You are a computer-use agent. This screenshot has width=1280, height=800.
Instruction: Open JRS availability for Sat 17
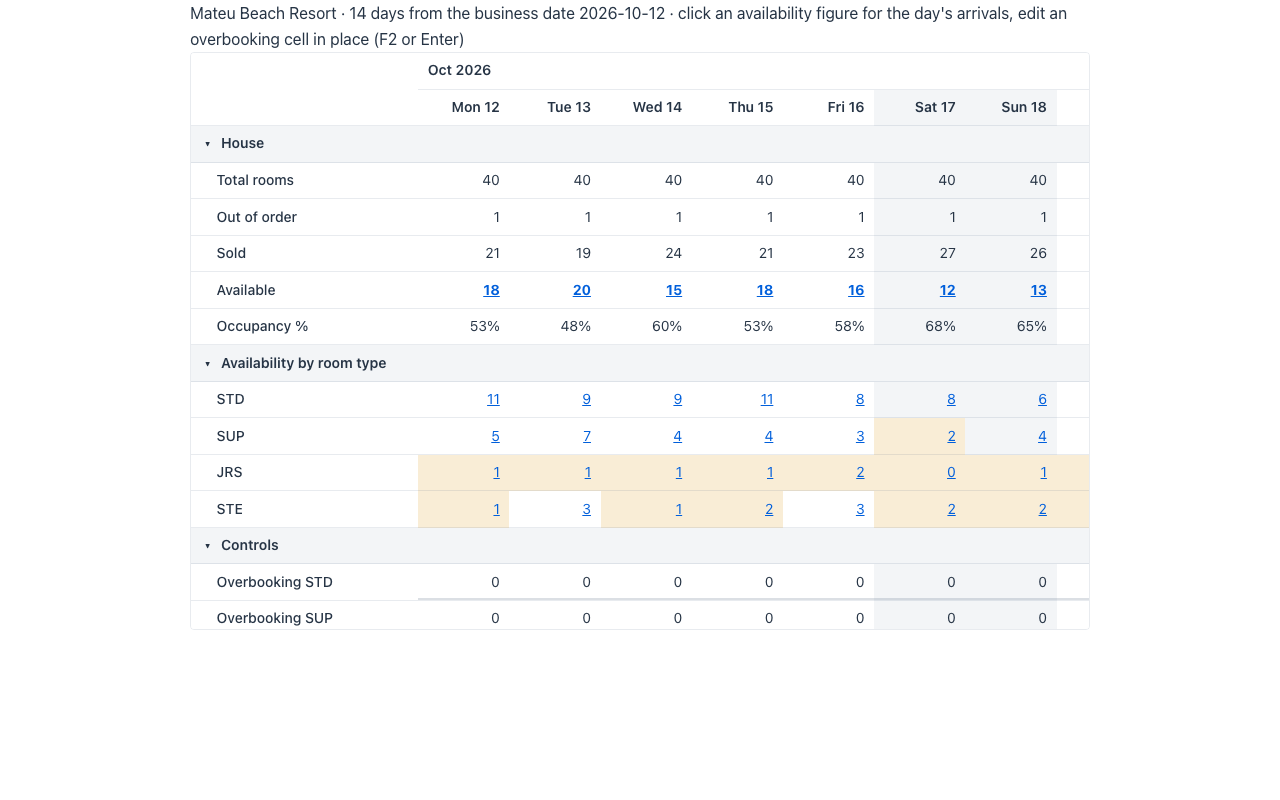pyautogui.click(x=951, y=472)
